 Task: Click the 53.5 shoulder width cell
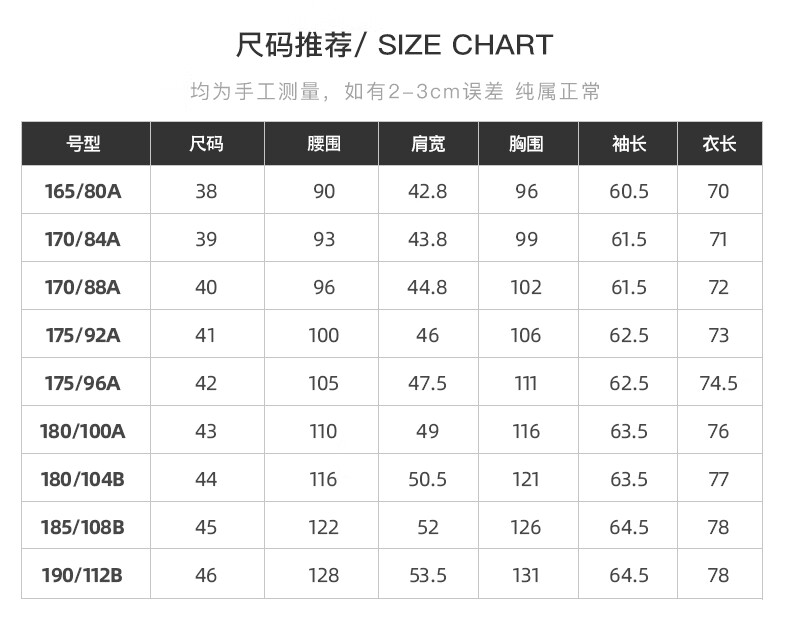(428, 575)
